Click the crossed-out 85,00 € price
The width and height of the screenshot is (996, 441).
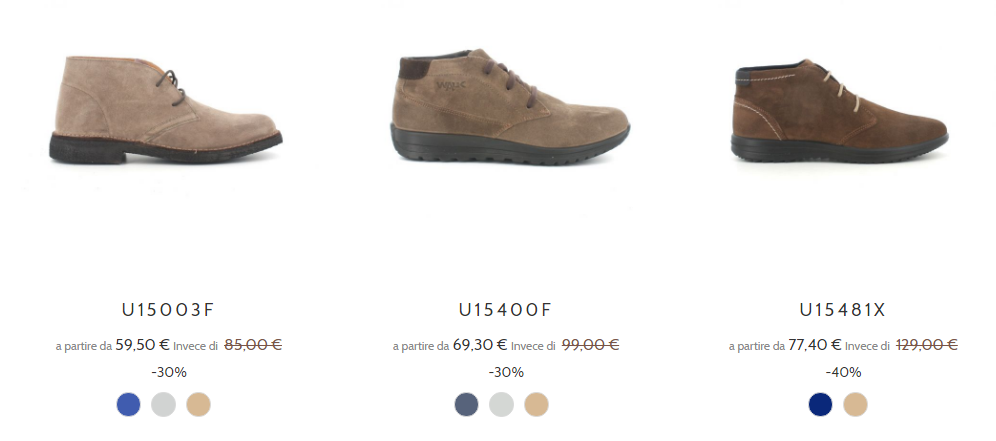tap(253, 345)
